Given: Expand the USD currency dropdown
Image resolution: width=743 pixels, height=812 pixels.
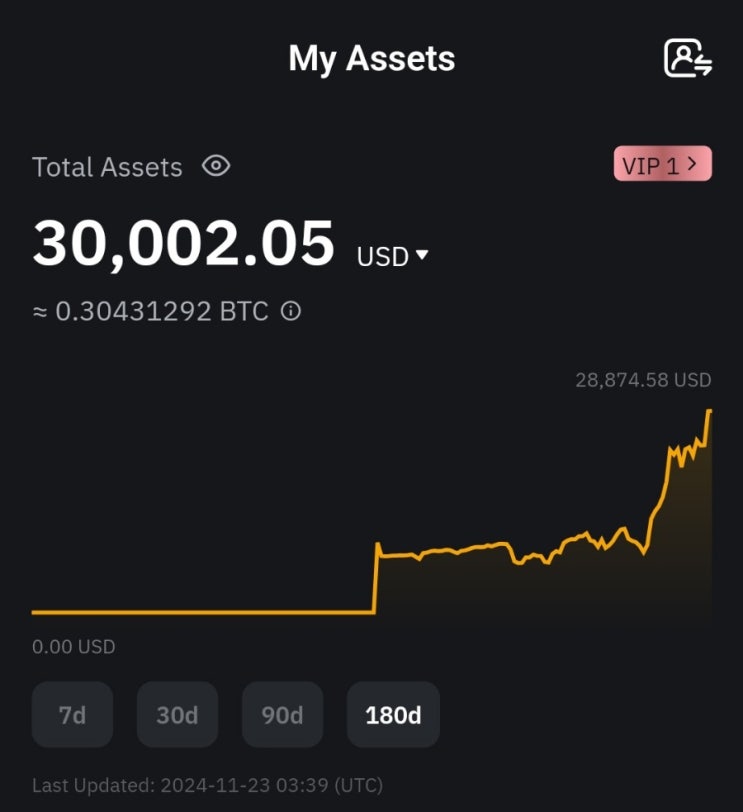Looking at the screenshot, I should point(392,256).
